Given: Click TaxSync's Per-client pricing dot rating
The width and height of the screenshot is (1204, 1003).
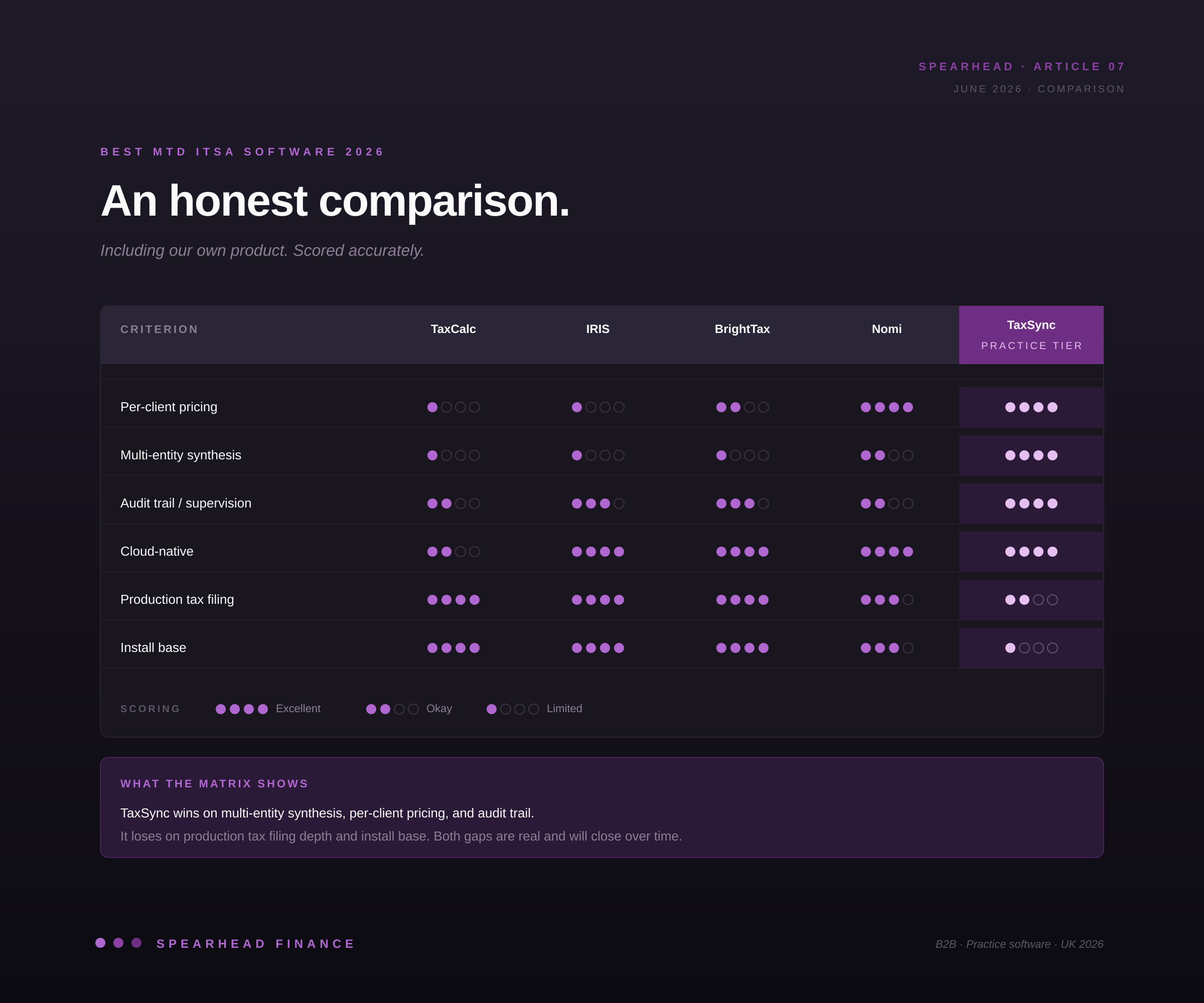Looking at the screenshot, I should tap(1031, 407).
